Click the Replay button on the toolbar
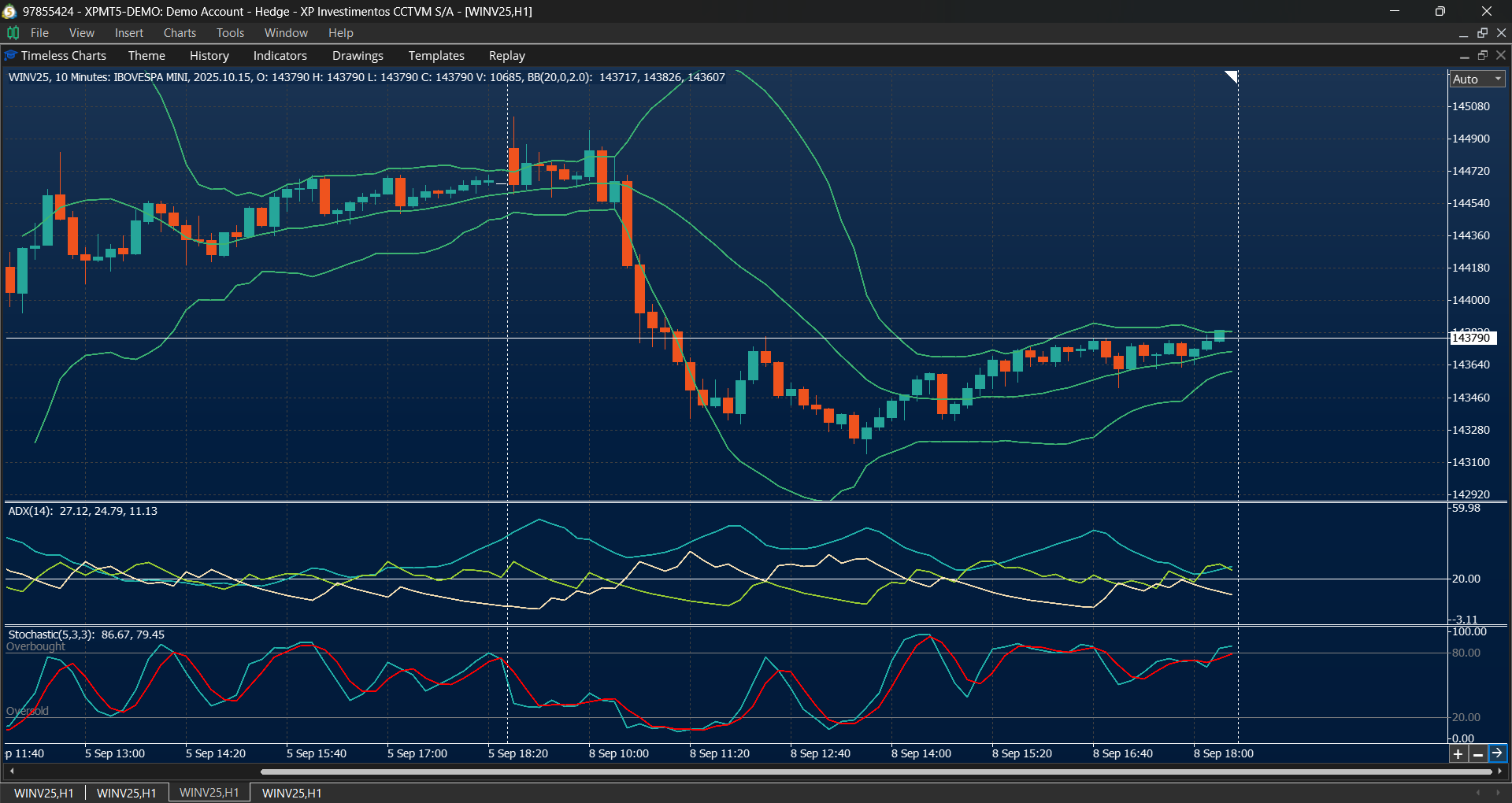The height and width of the screenshot is (803, 1512). 506,55
